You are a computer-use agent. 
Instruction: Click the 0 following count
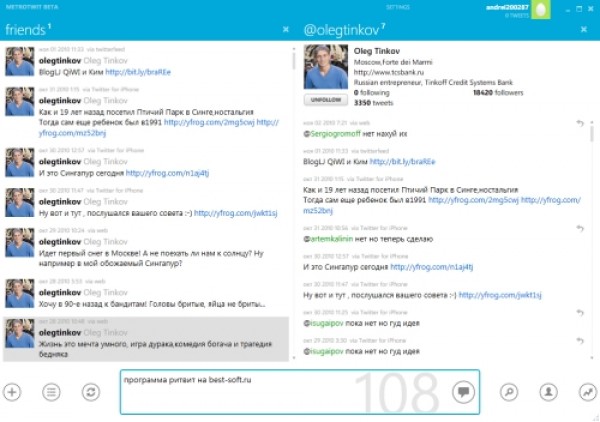click(371, 92)
